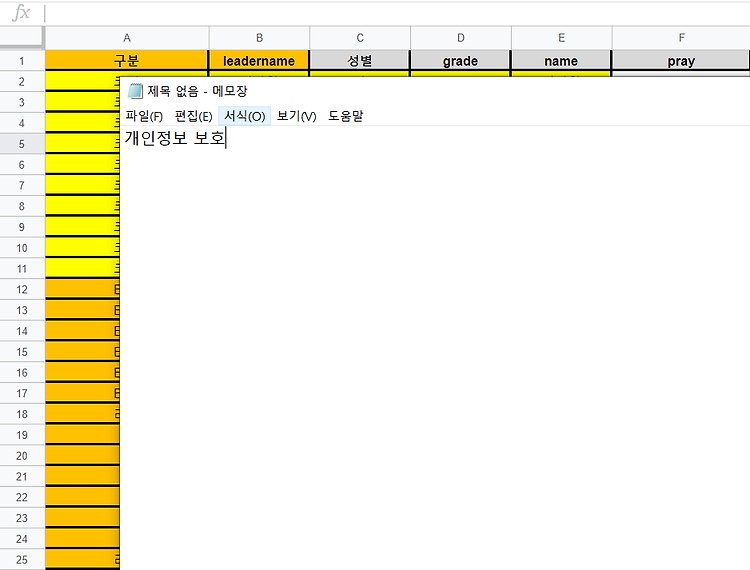Select row 25 header
Image resolution: width=750 pixels, height=570 pixels.
tap(22, 559)
